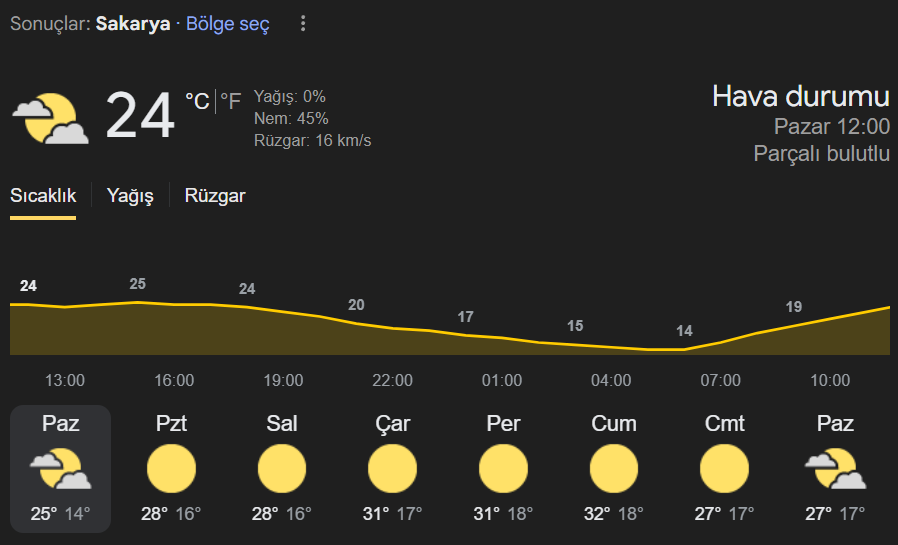898x545 pixels.
Task: Switch temperature unit to °C
Action: pyautogui.click(x=197, y=101)
